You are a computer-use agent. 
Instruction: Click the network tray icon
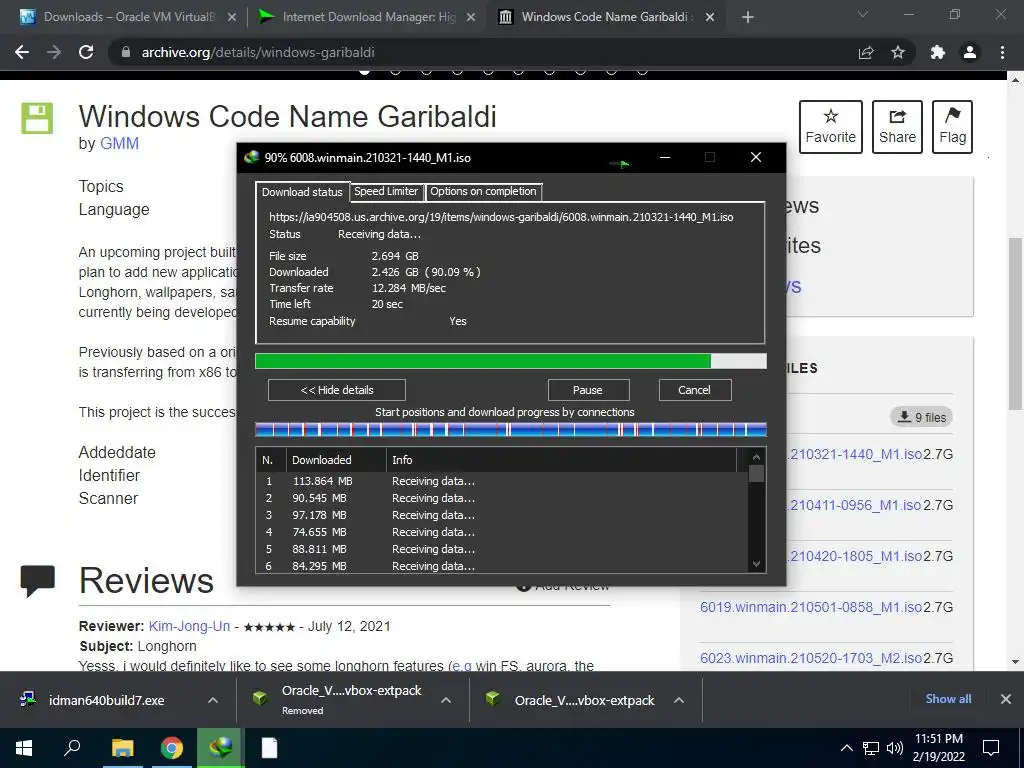[x=871, y=748]
